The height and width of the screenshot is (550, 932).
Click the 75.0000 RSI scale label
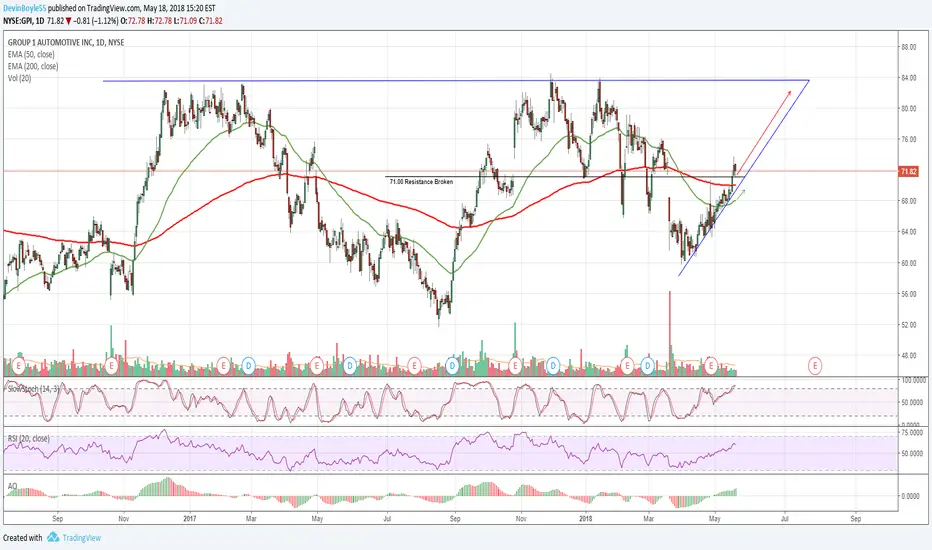912,432
